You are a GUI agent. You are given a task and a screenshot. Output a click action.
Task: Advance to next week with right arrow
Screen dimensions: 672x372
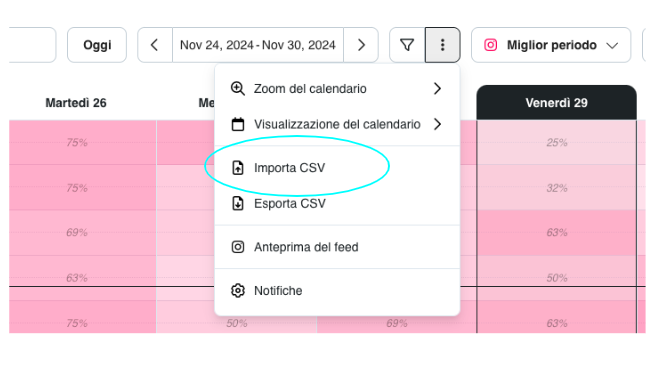(361, 45)
